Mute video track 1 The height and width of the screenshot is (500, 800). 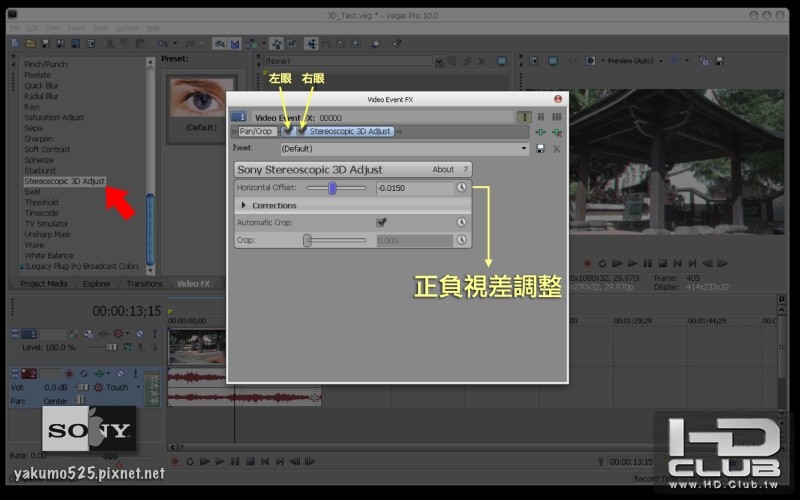point(140,334)
